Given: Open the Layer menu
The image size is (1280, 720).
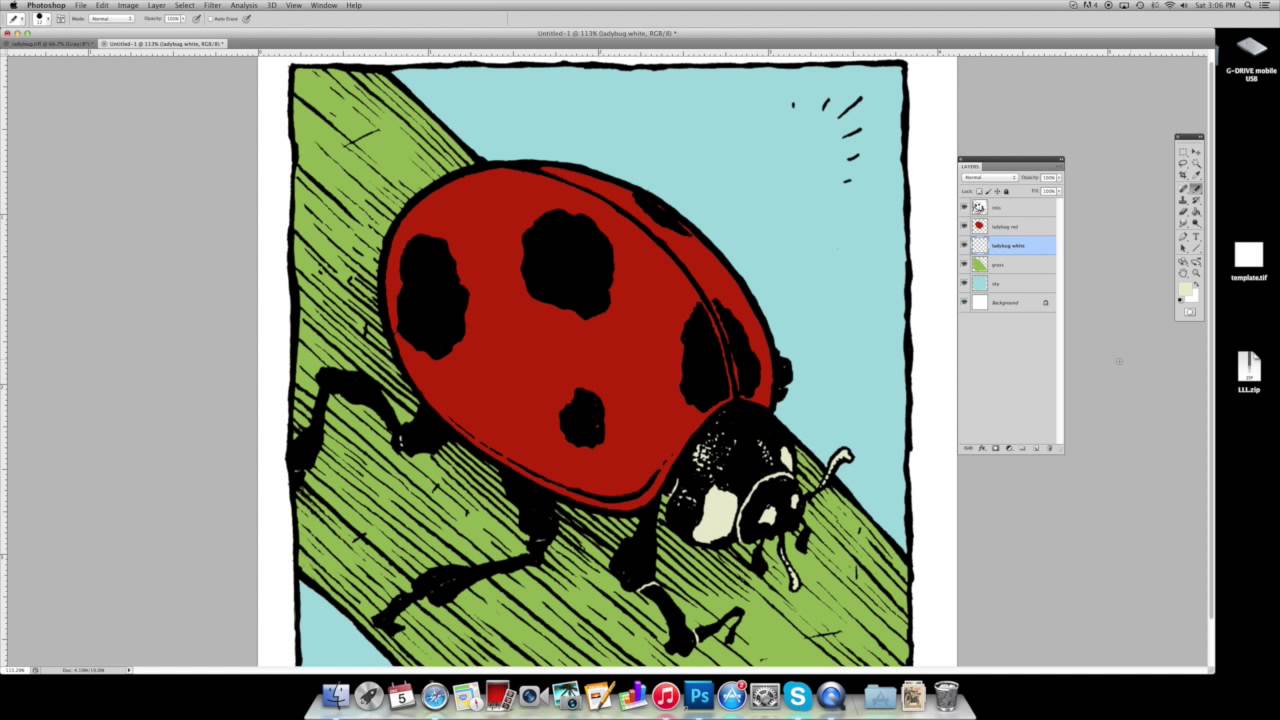Looking at the screenshot, I should pyautogui.click(x=156, y=5).
